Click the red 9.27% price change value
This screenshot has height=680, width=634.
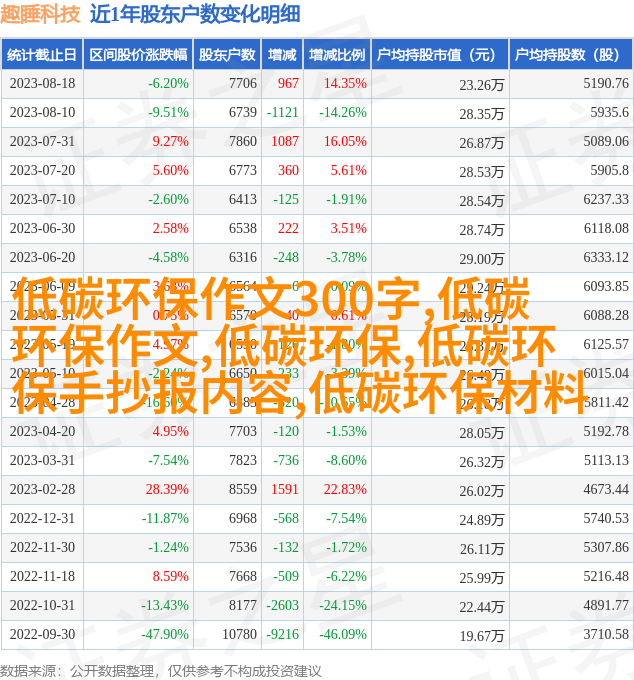pos(170,141)
